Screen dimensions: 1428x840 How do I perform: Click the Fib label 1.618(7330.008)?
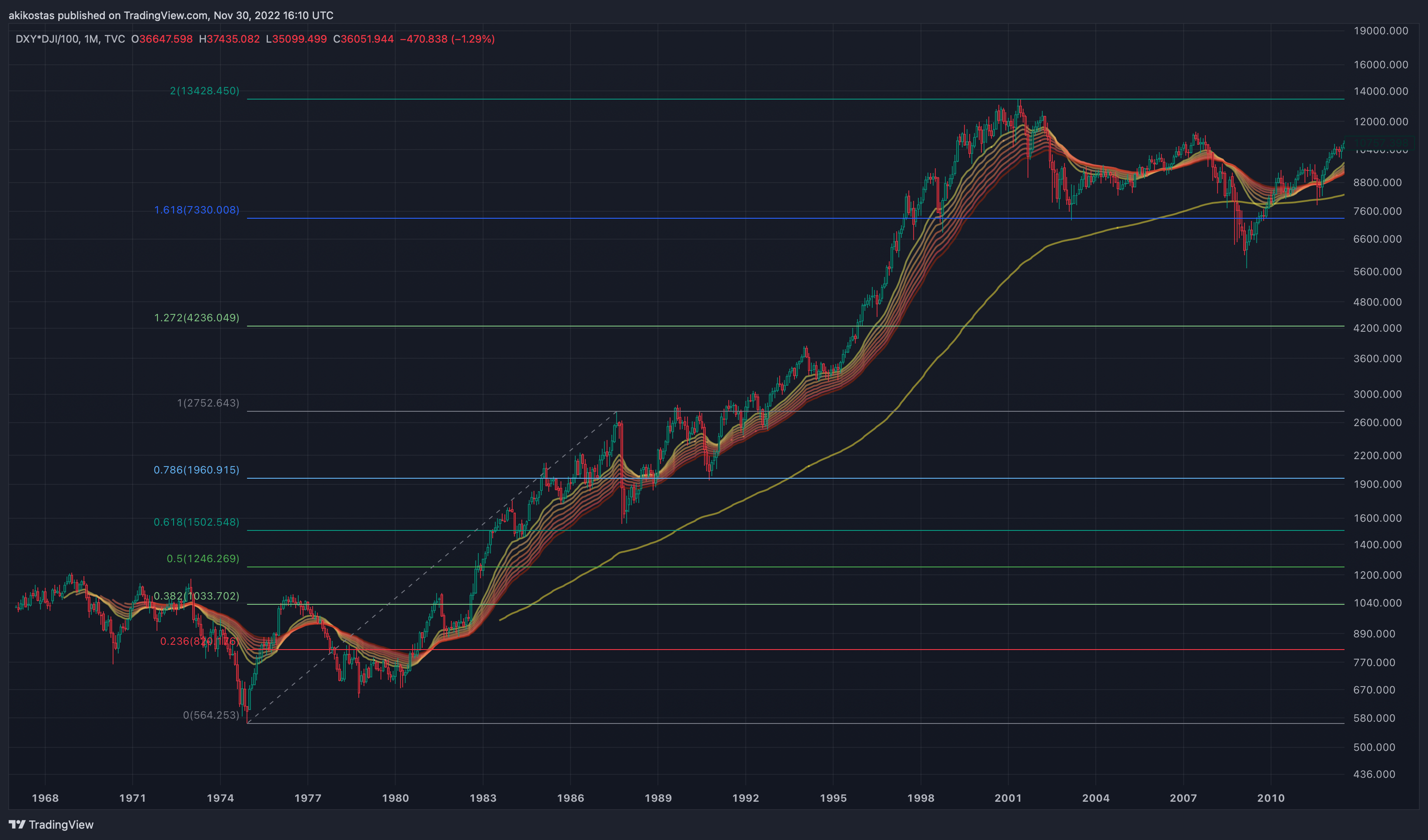[x=197, y=210]
